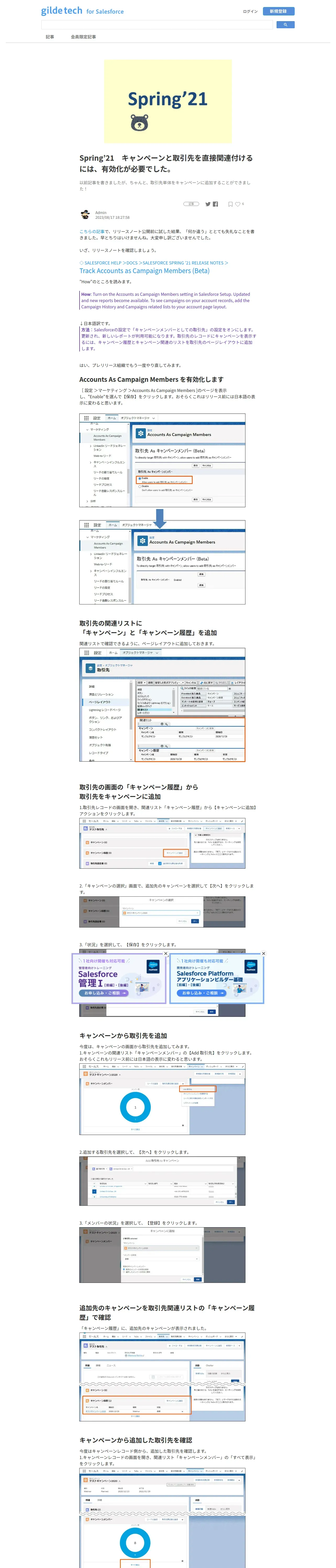Click お申し込み・ご相談 on the 管理Ⅰ ad
Screen dimensions: 336x1568
click(103, 993)
